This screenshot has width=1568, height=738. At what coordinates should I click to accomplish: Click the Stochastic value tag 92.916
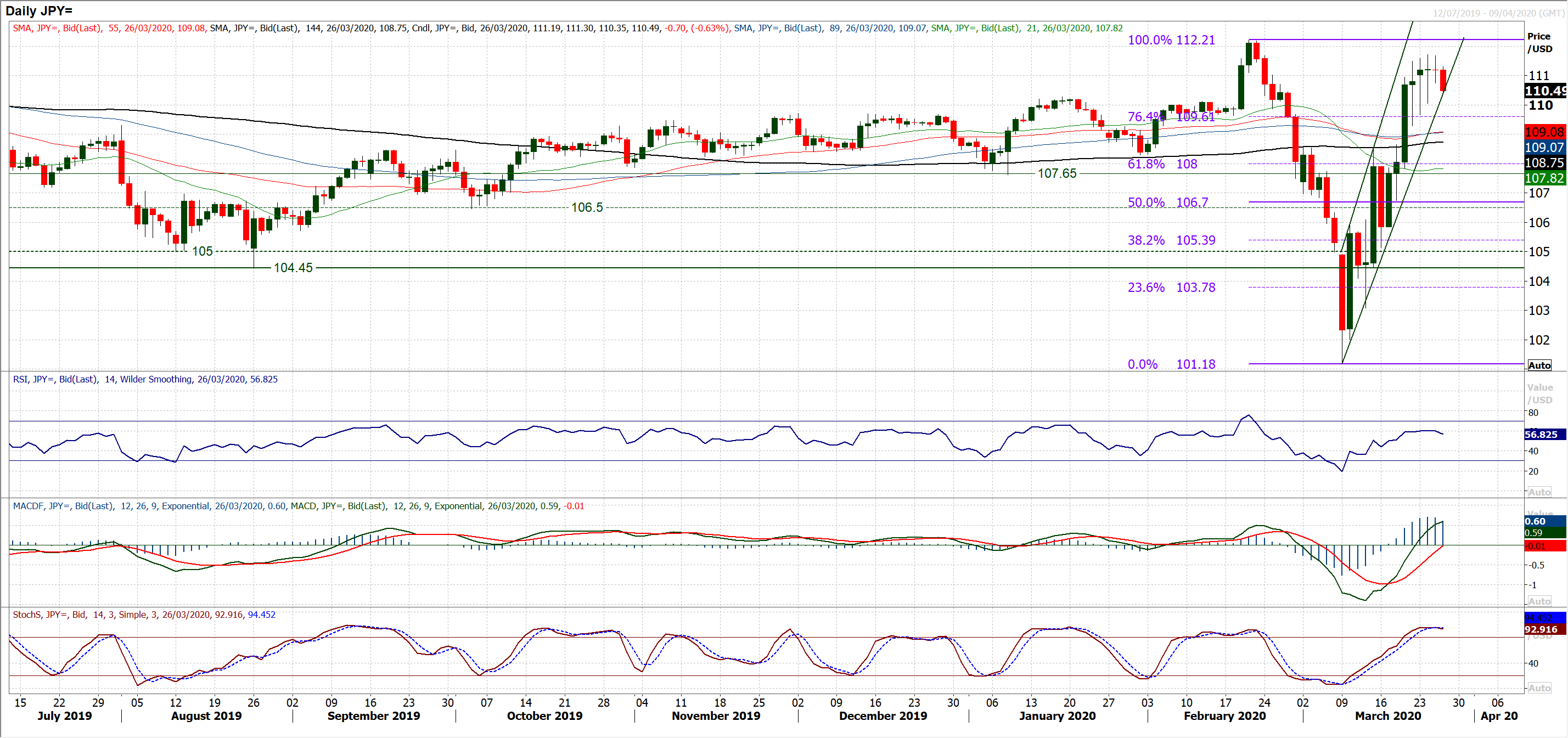[1545, 629]
